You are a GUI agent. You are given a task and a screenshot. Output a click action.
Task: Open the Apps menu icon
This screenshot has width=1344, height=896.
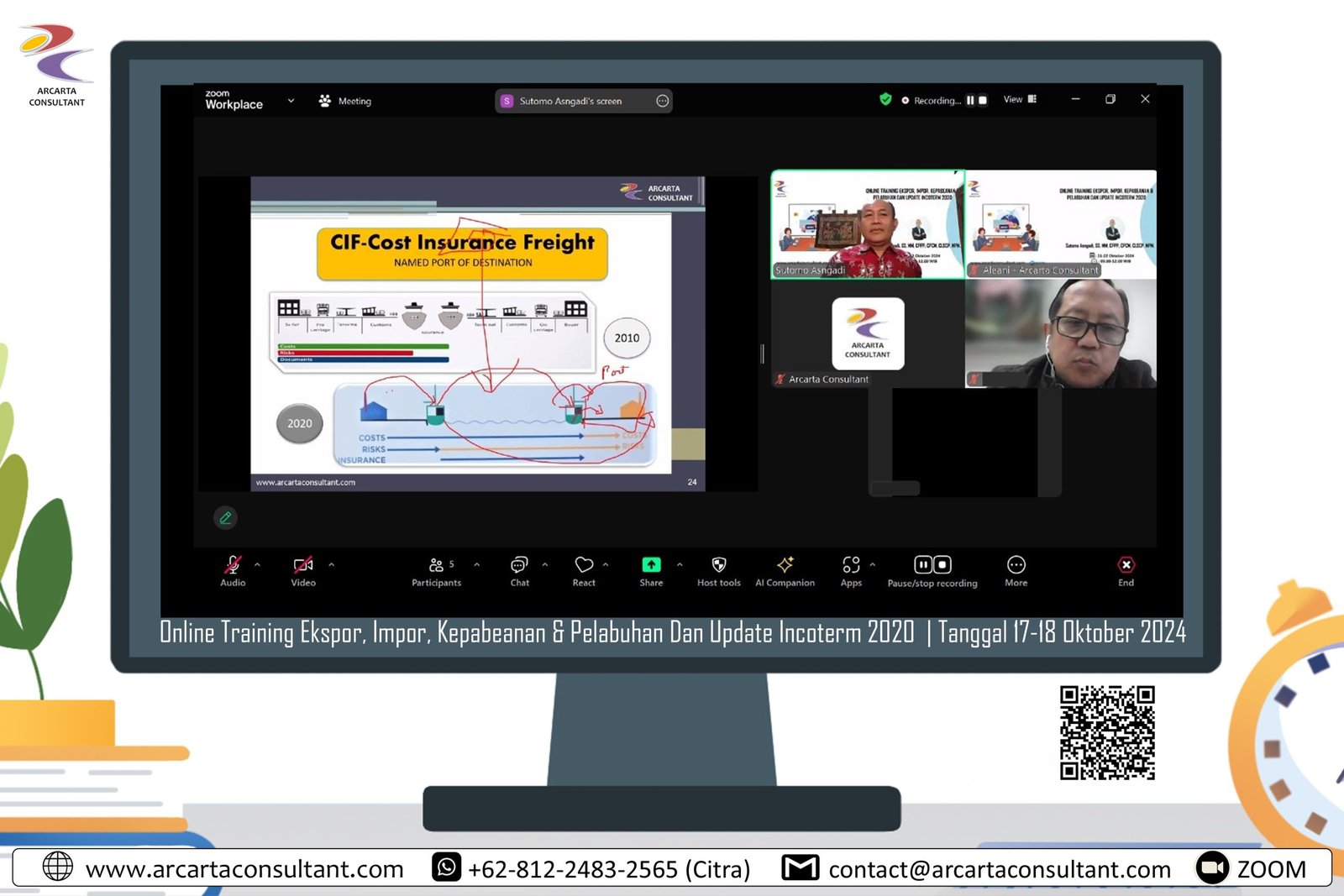[851, 565]
